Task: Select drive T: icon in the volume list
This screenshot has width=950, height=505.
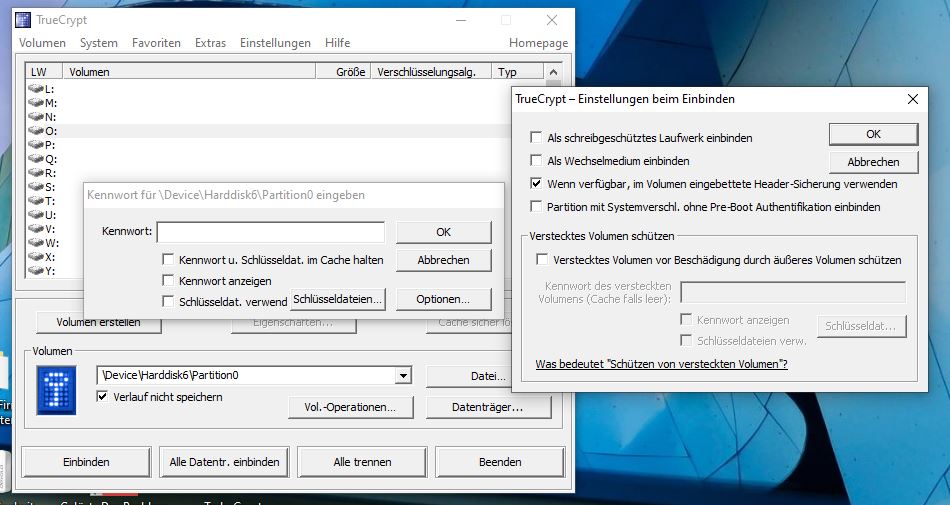Action: (36, 200)
